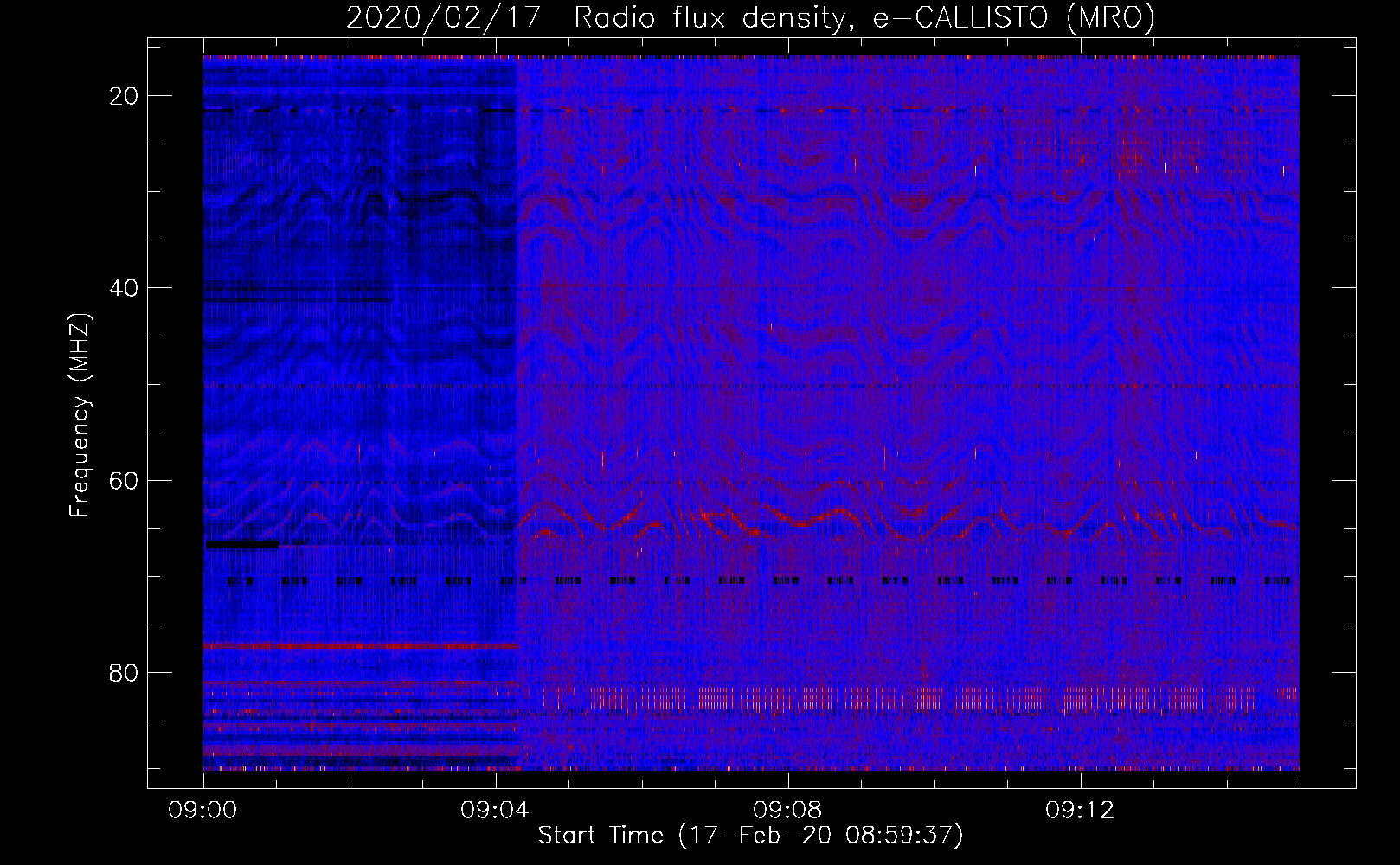This screenshot has height=865, width=1400.
Task: Click the 'Frequency (MHZ)' axis label
Action: (80, 415)
